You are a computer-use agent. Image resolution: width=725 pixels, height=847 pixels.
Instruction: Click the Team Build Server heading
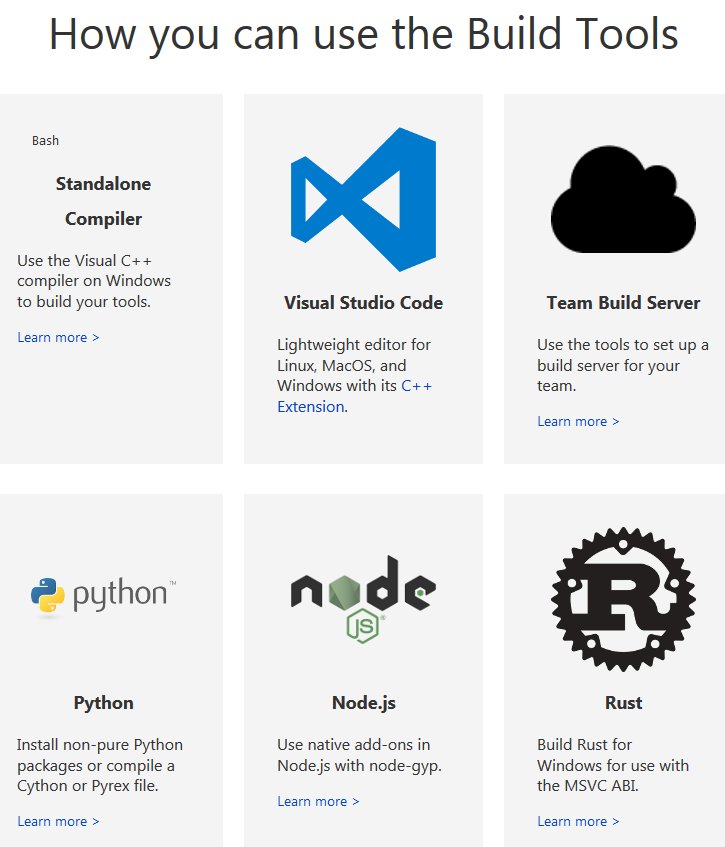pos(623,302)
